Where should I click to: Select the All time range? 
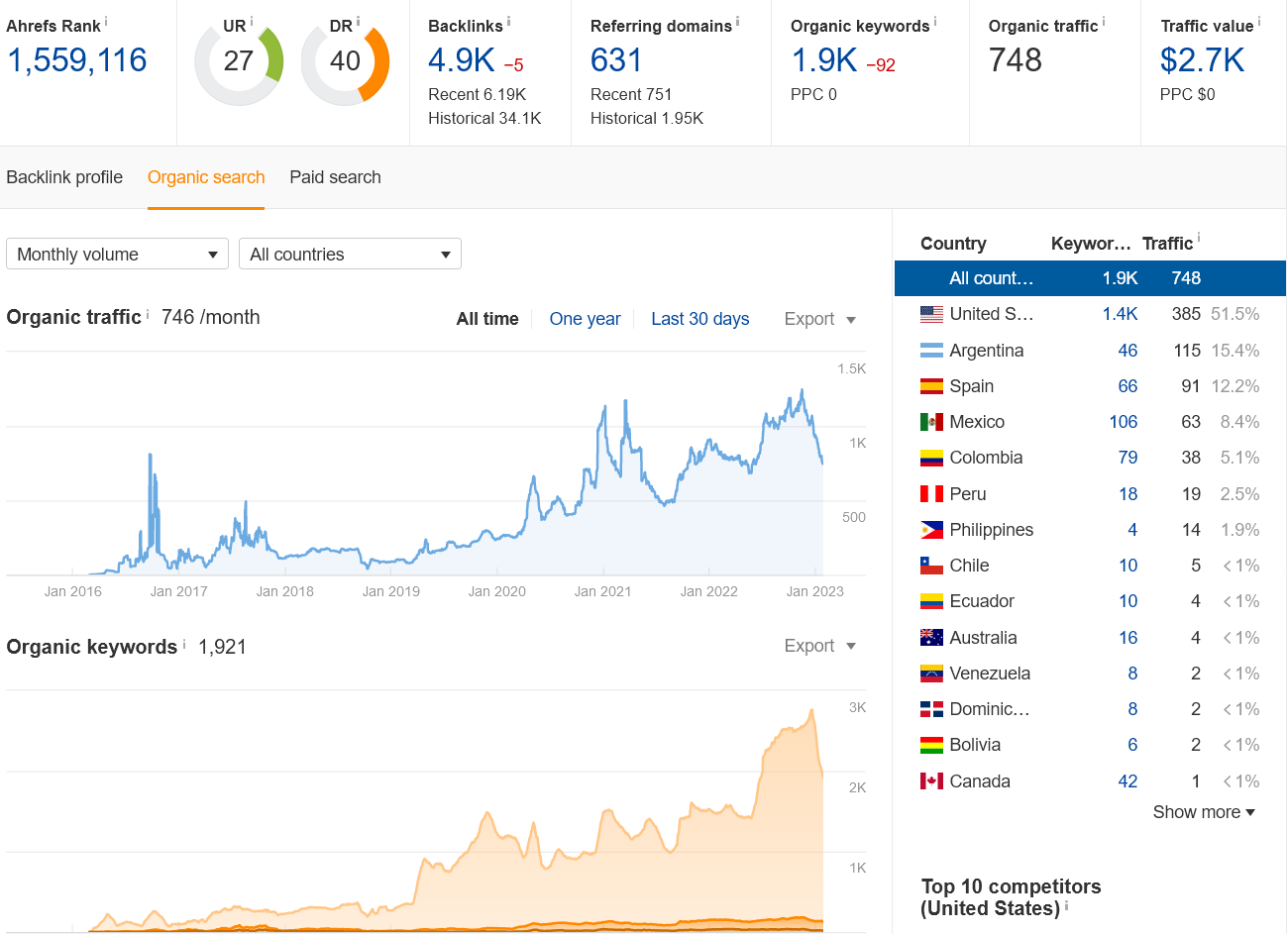tap(487, 319)
